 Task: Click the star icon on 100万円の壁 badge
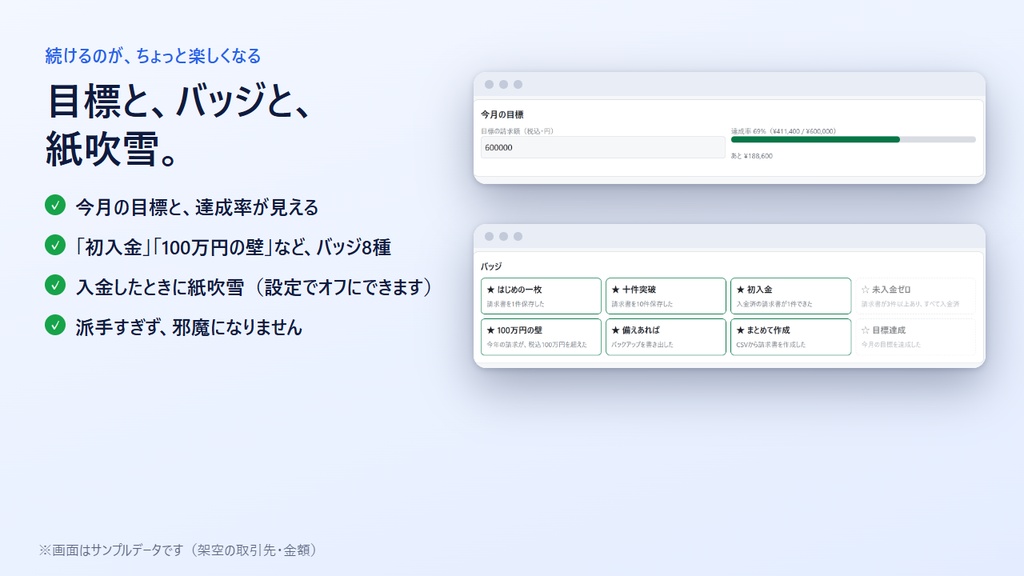pyautogui.click(x=490, y=330)
